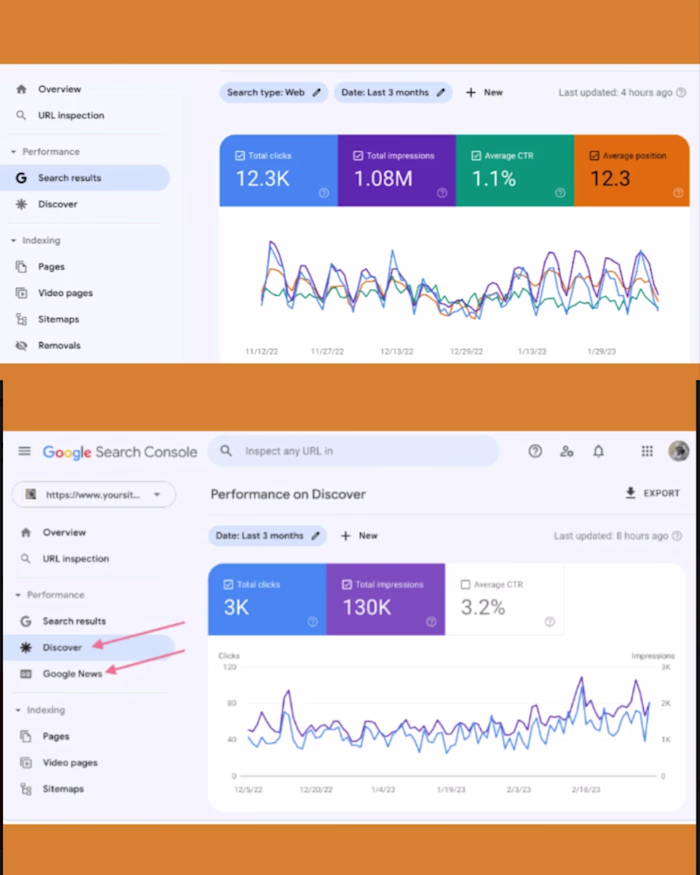
Task: Edit Discover Date: Last 3 months pencil
Action: point(315,536)
